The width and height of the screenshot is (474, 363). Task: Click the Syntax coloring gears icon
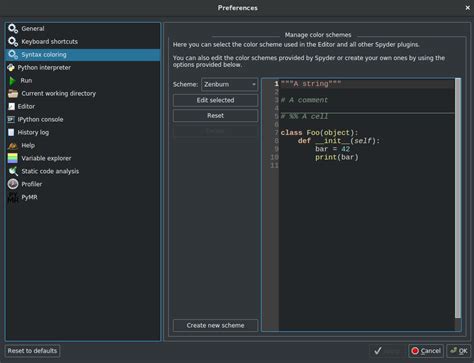click(13, 55)
